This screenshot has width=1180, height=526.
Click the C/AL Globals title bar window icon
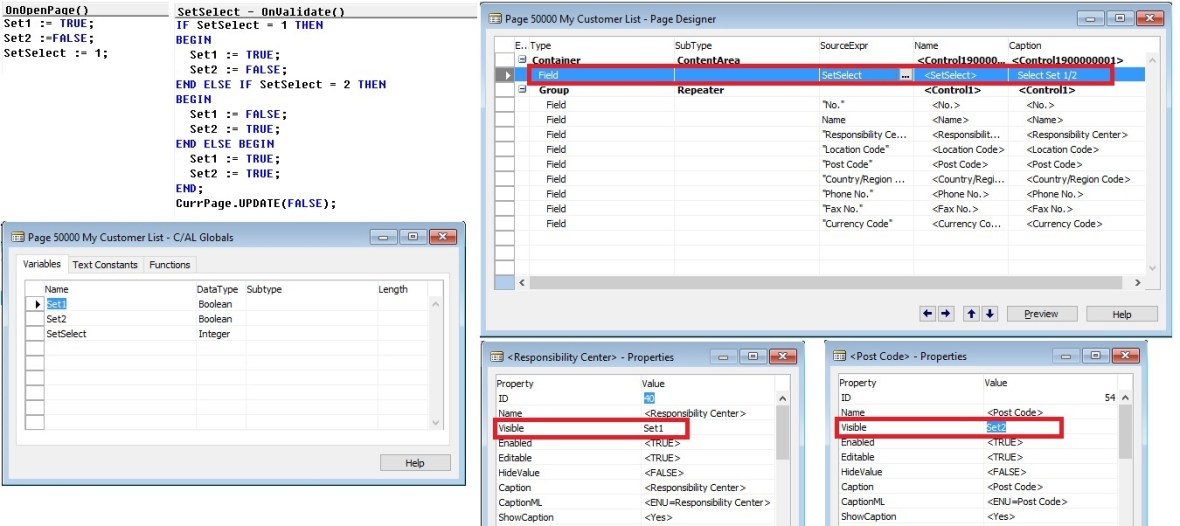point(18,236)
